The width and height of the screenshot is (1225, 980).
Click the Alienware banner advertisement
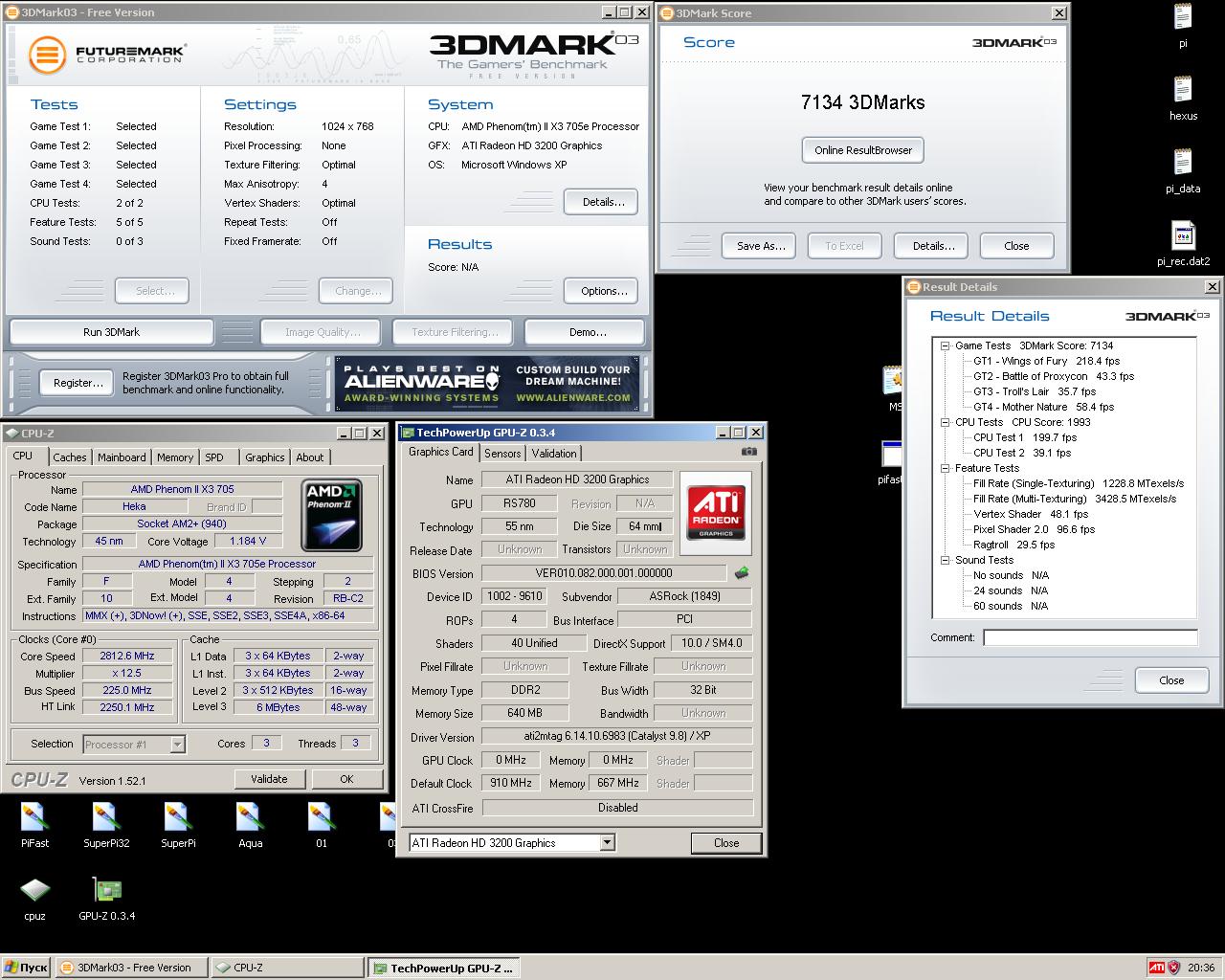click(x=487, y=384)
